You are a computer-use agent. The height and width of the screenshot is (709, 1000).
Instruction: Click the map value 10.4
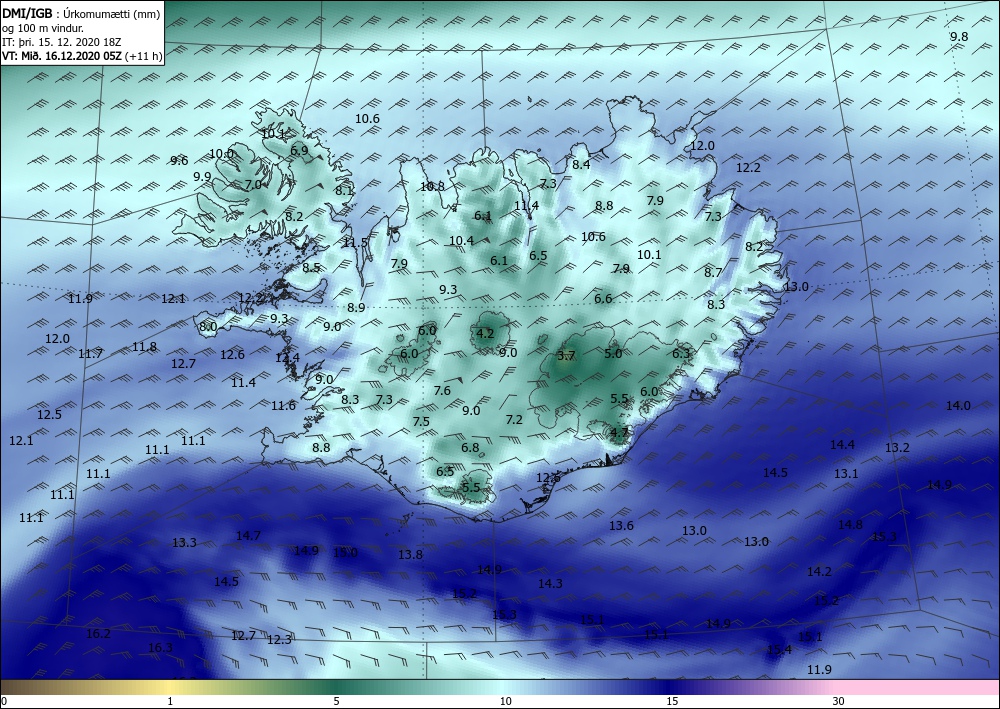pos(462,240)
